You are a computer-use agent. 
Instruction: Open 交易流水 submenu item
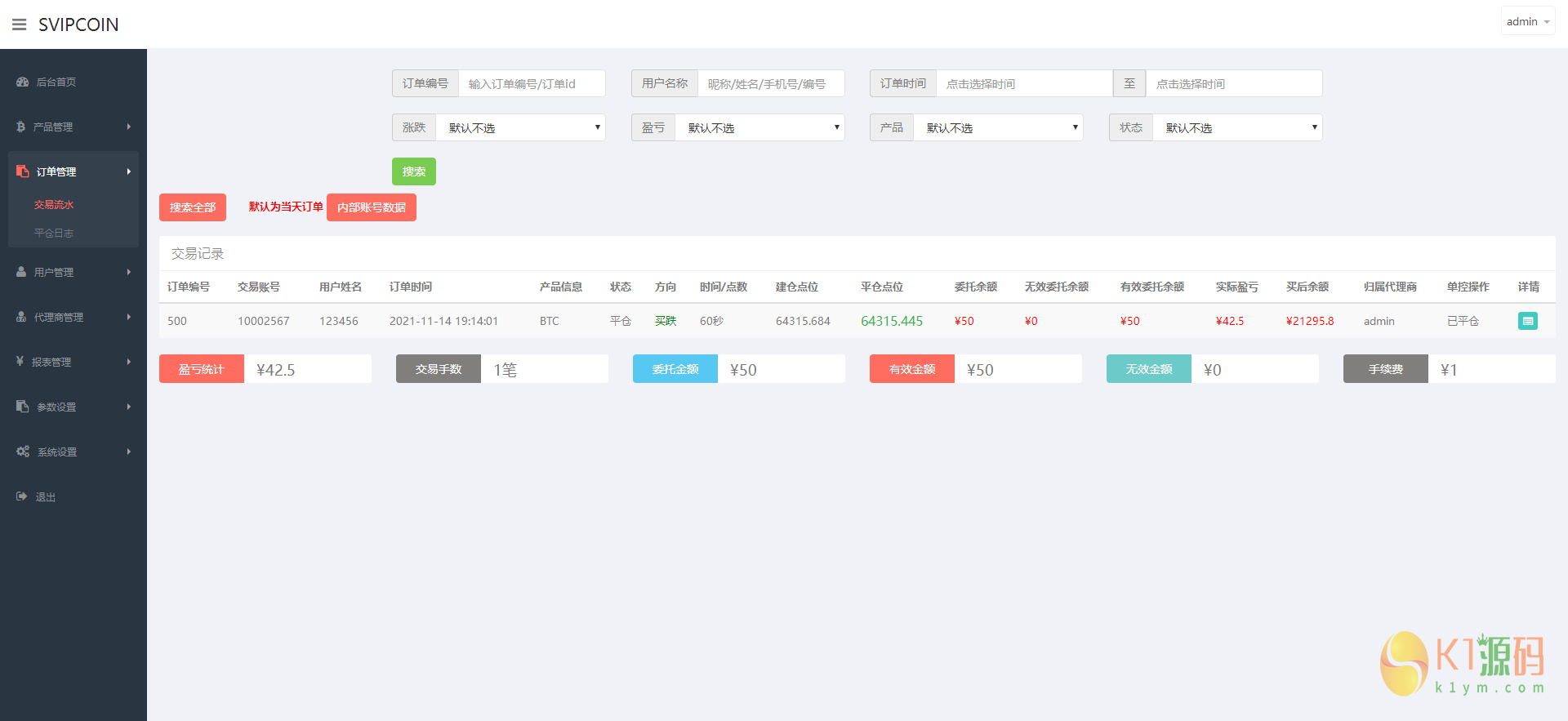point(54,205)
